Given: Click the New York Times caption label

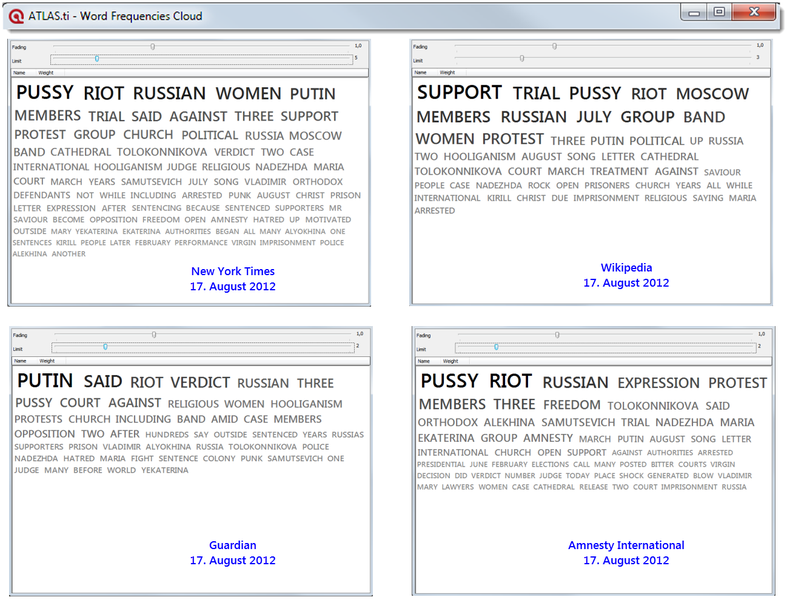Looking at the screenshot, I should click(233, 271).
